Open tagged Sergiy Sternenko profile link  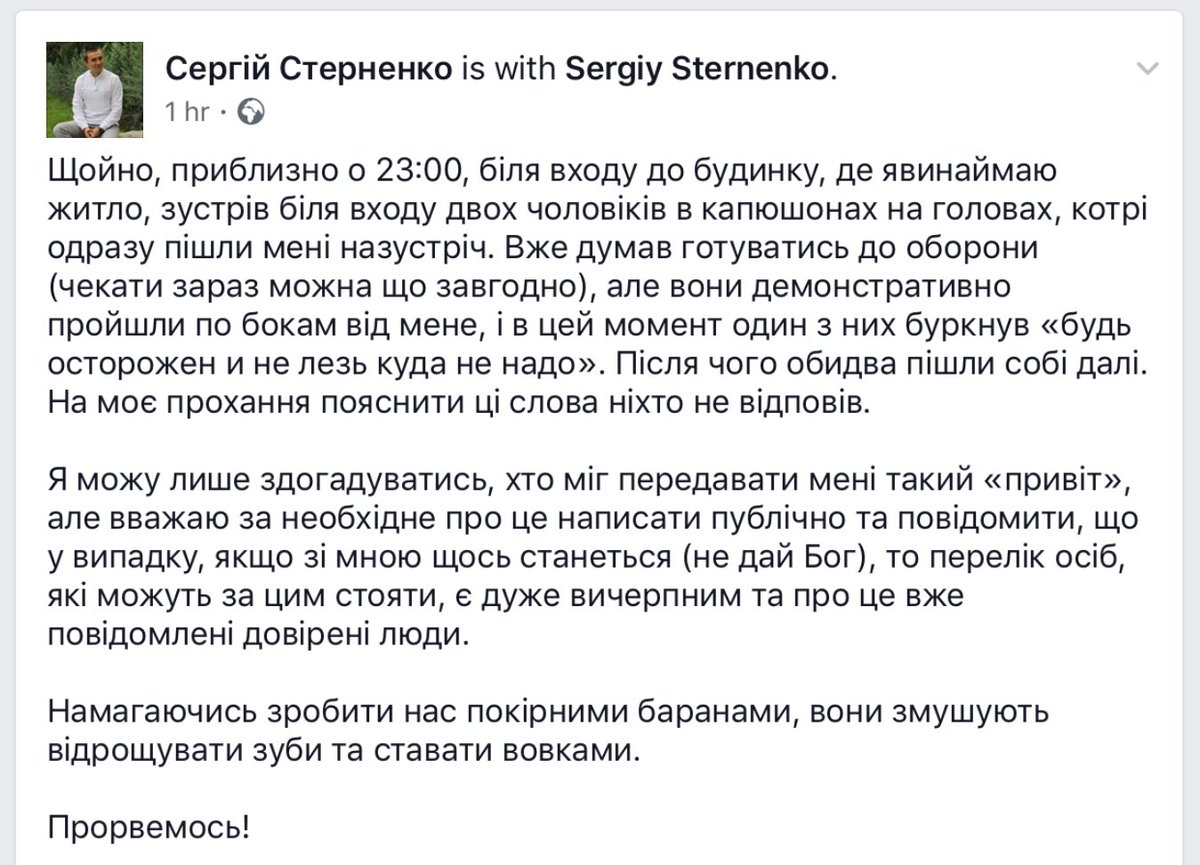698,68
